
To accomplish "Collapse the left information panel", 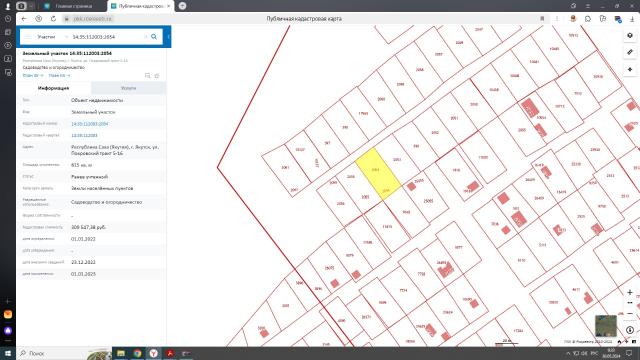I will [169, 37].
